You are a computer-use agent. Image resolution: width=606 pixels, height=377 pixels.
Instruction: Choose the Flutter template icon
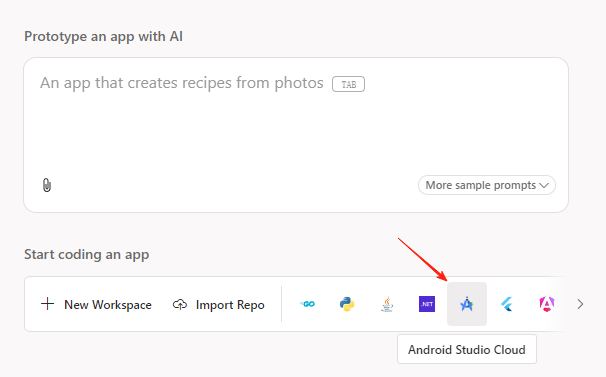[x=507, y=304]
